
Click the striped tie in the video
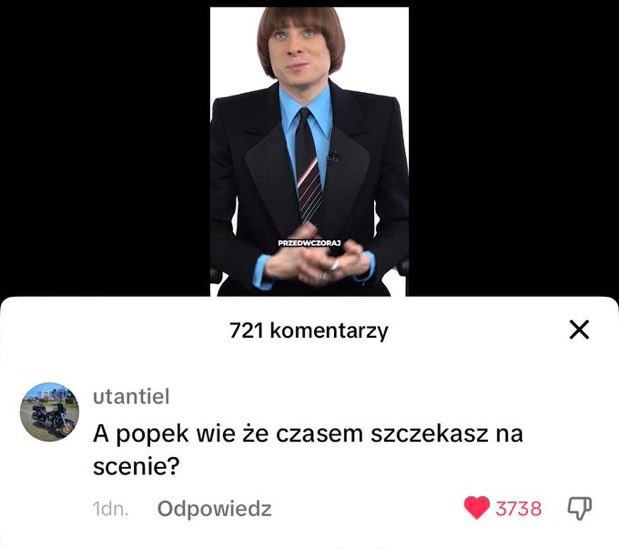[308, 166]
